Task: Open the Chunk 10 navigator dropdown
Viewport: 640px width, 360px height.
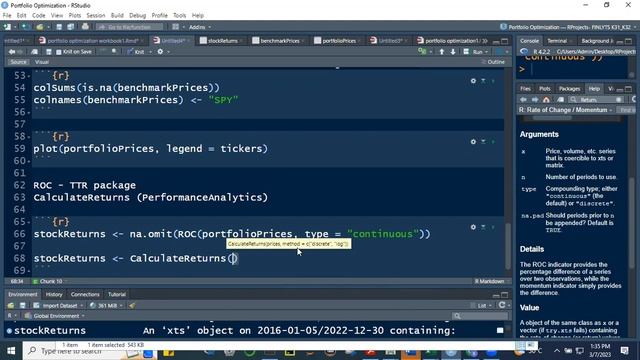Action: pos(49,281)
